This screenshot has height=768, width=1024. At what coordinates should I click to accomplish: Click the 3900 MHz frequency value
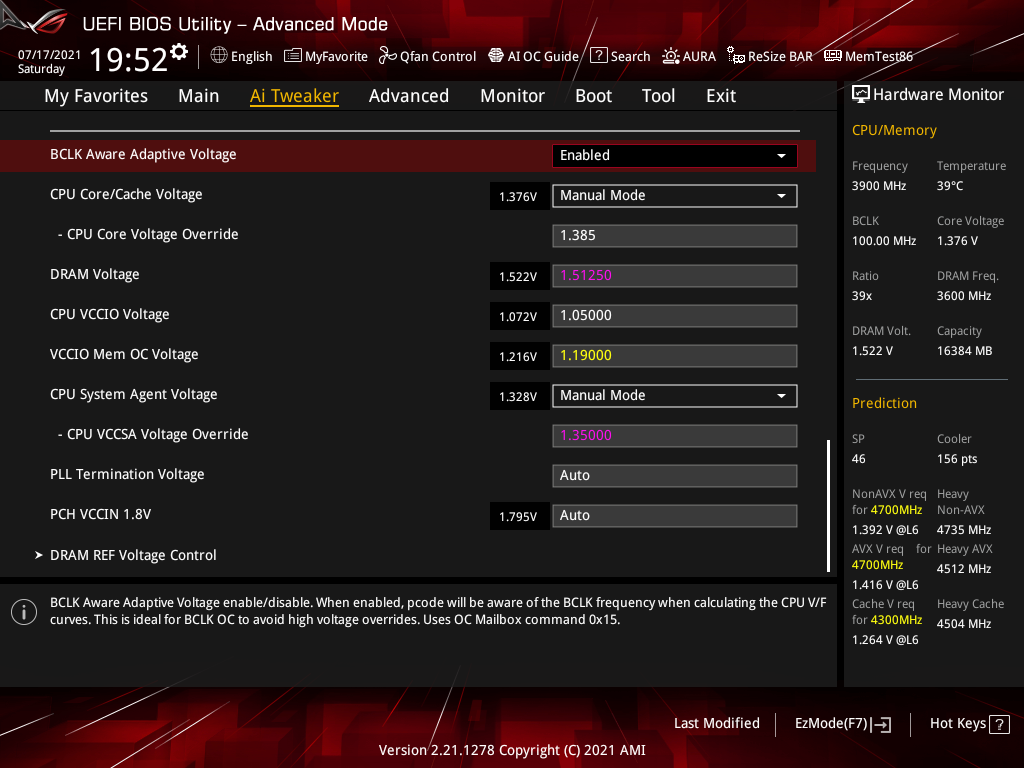click(x=879, y=186)
